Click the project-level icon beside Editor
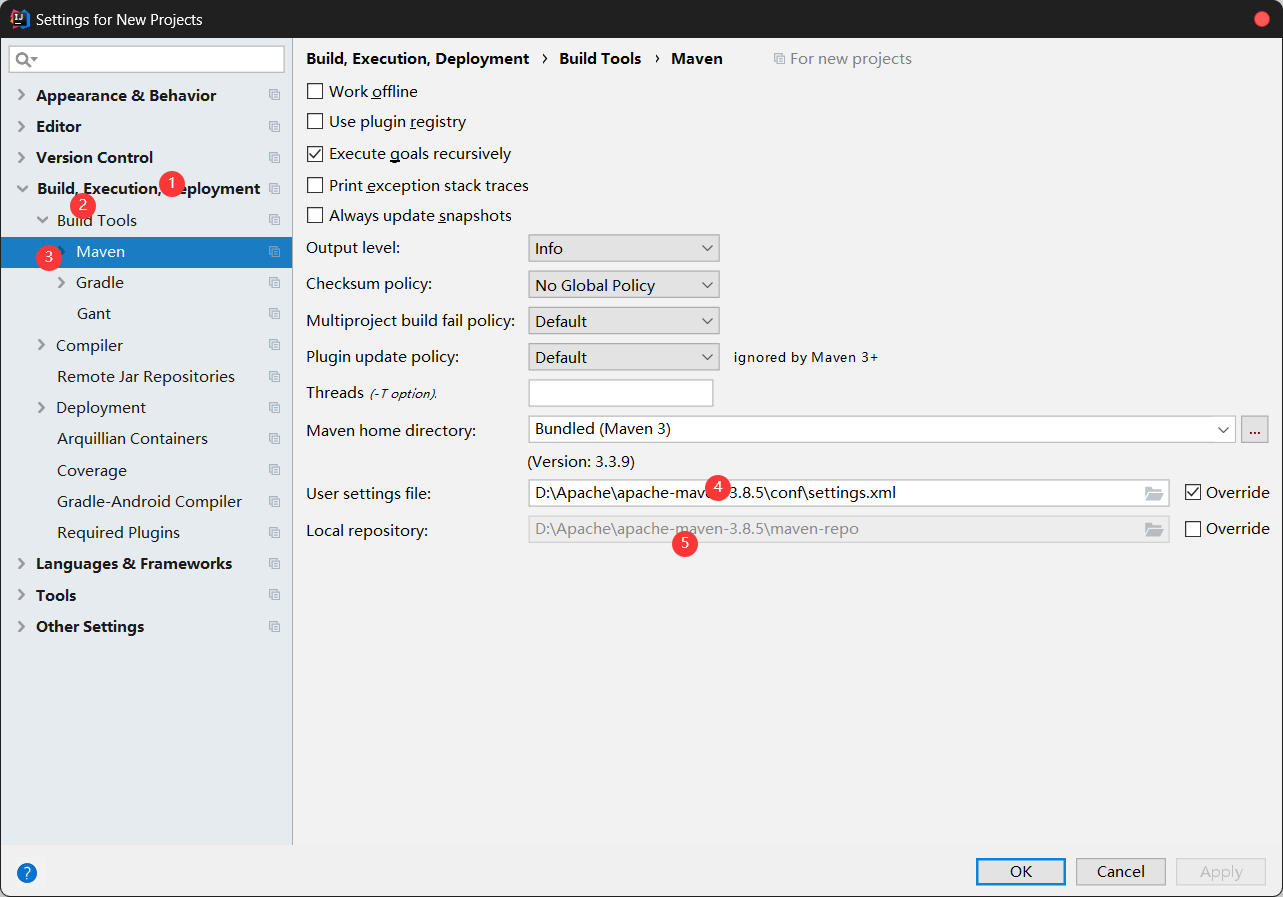Viewport: 1283px width, 897px height. coord(274,126)
